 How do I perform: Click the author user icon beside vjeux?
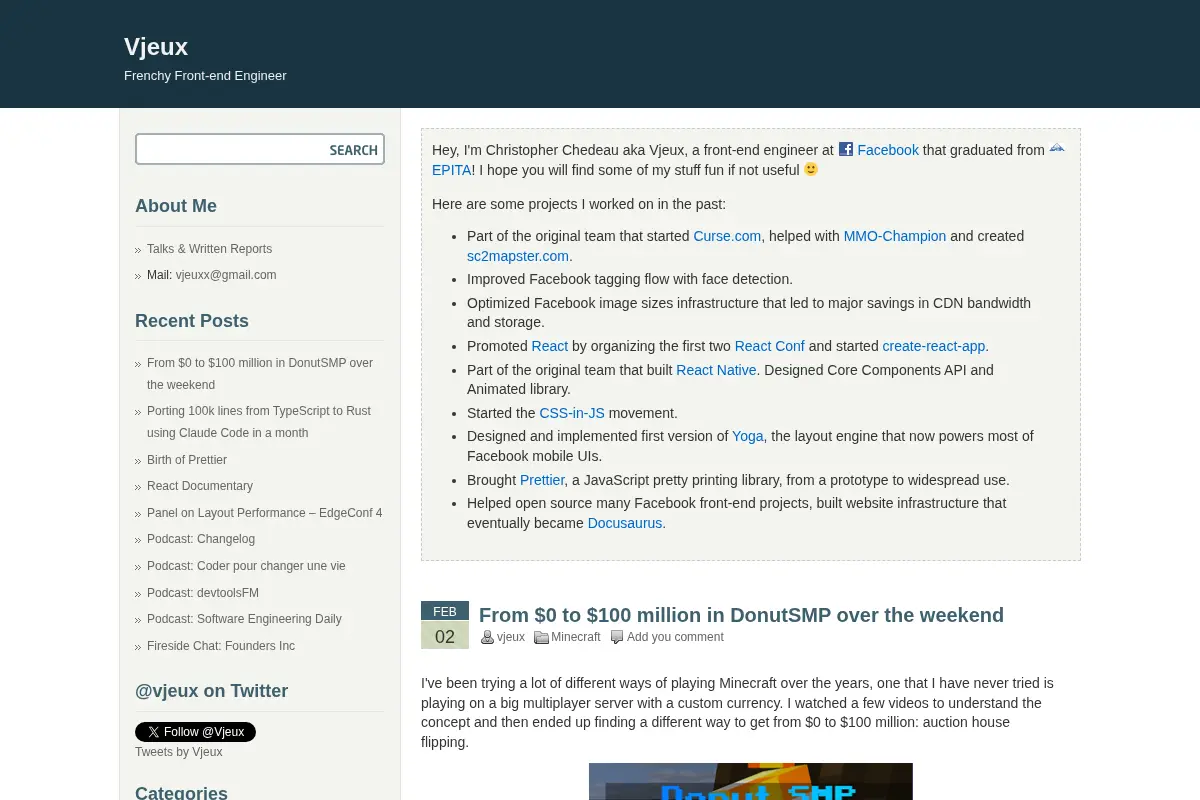coord(487,637)
